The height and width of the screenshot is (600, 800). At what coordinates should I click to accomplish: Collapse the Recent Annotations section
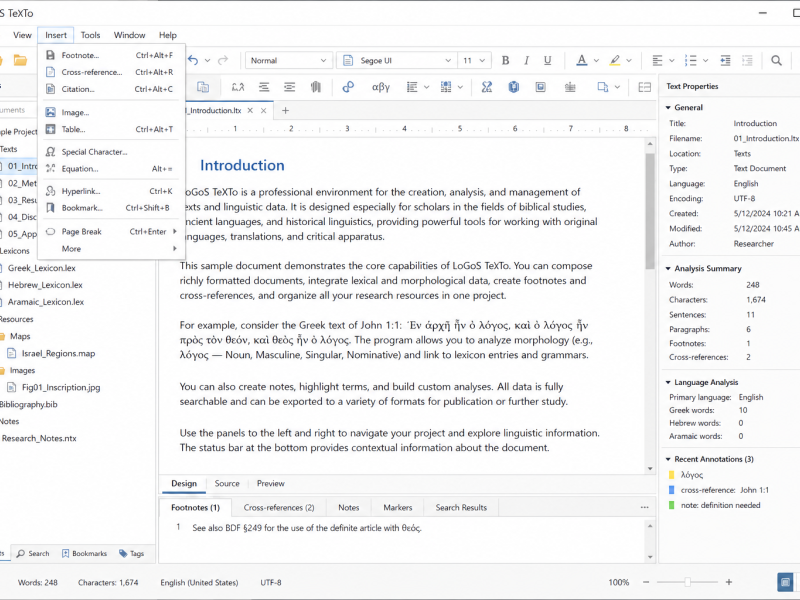tap(668, 459)
